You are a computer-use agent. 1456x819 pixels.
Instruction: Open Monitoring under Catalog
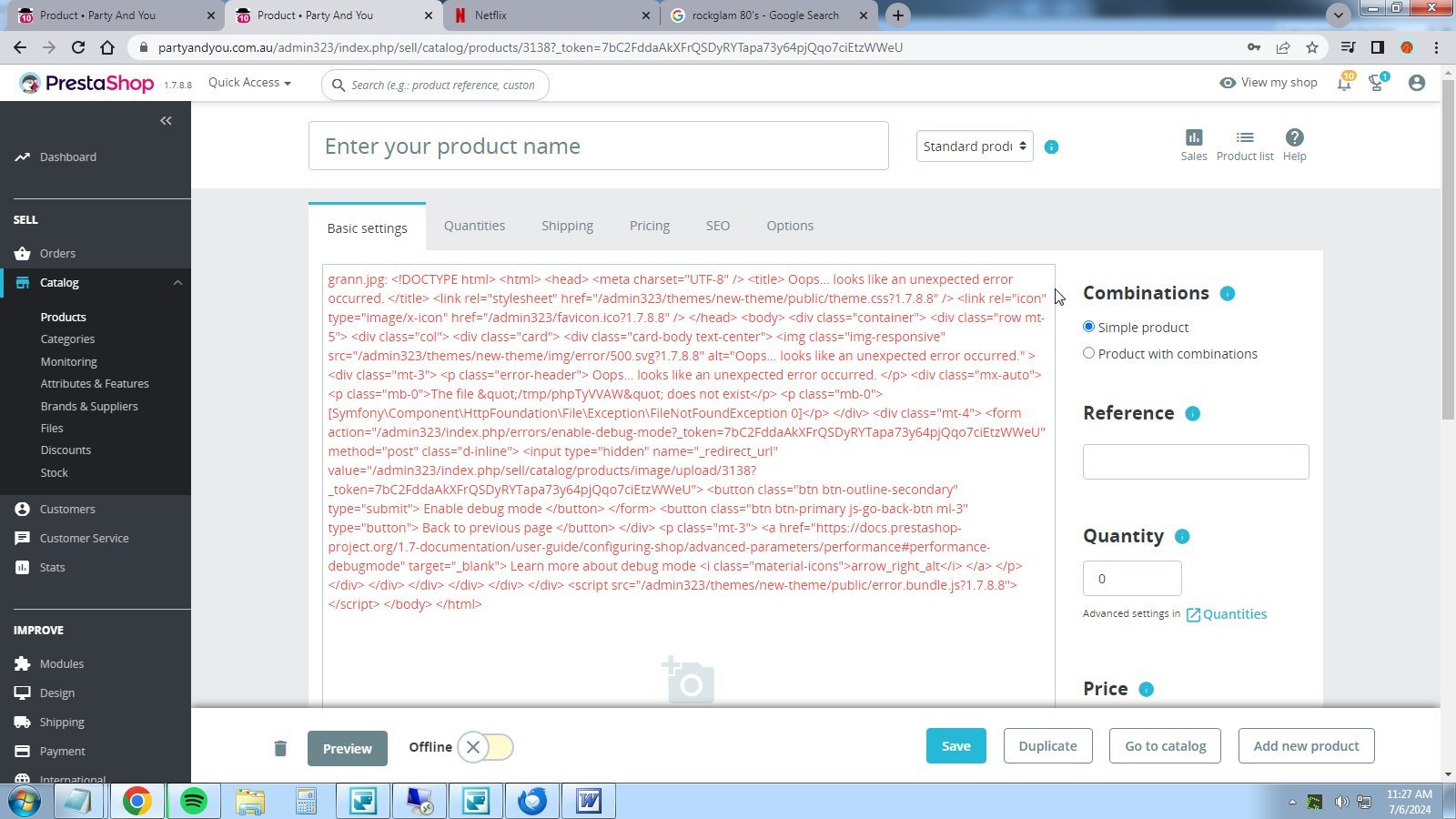68,361
